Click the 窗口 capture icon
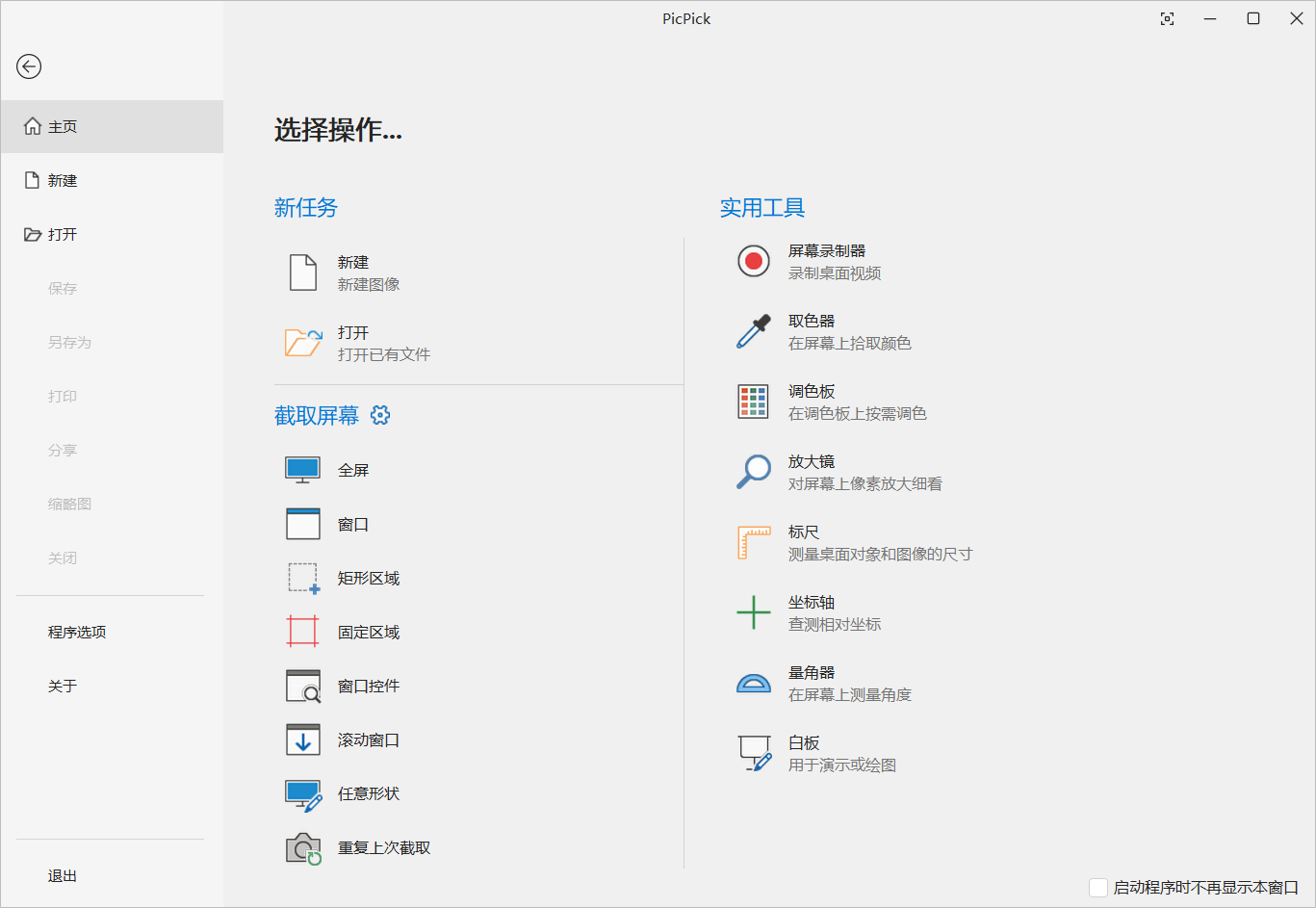The width and height of the screenshot is (1316, 908). click(x=303, y=524)
